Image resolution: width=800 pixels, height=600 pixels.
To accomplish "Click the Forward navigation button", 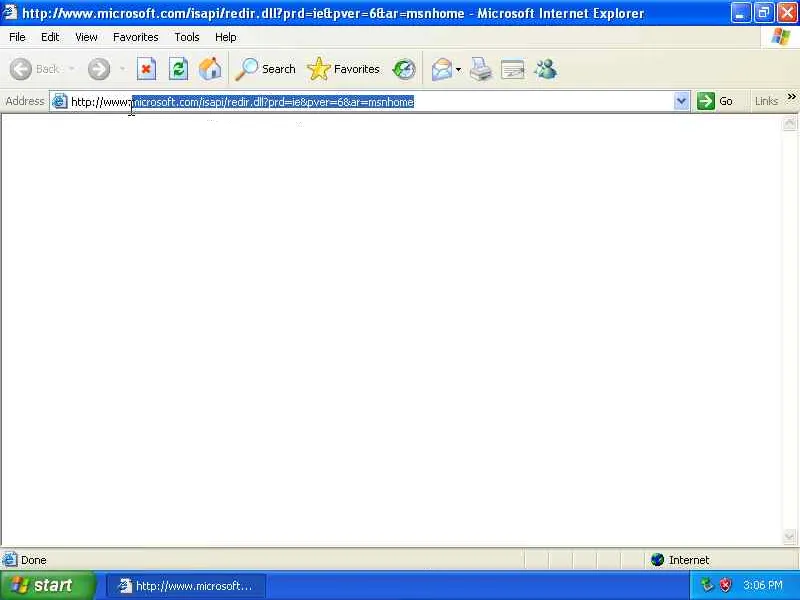I will tap(99, 69).
